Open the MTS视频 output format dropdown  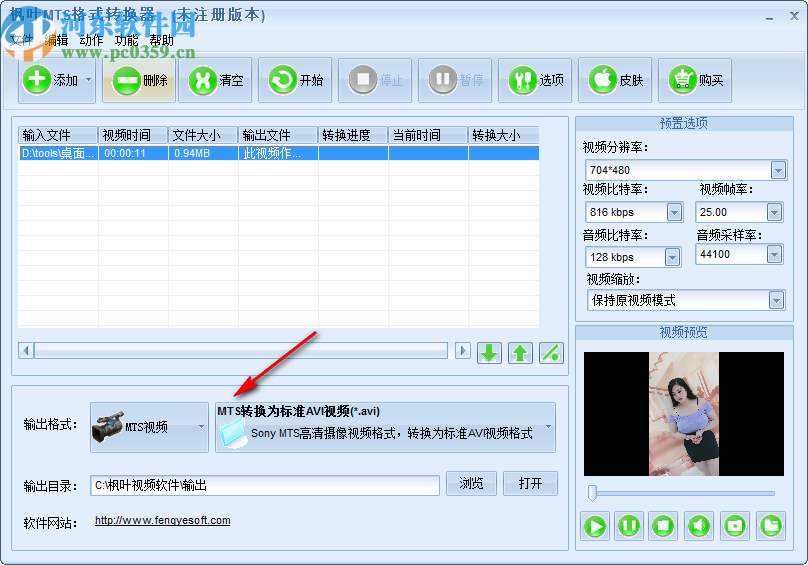tap(149, 427)
